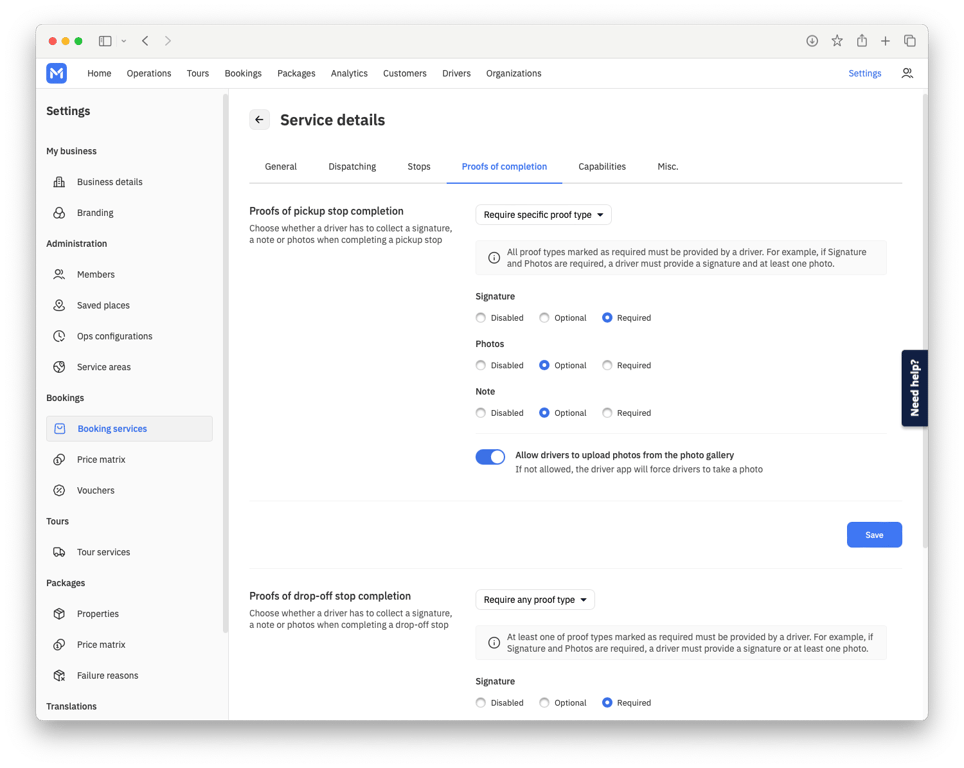
Task: Toggle allow photo gallery uploads switch
Action: pyautogui.click(x=490, y=457)
